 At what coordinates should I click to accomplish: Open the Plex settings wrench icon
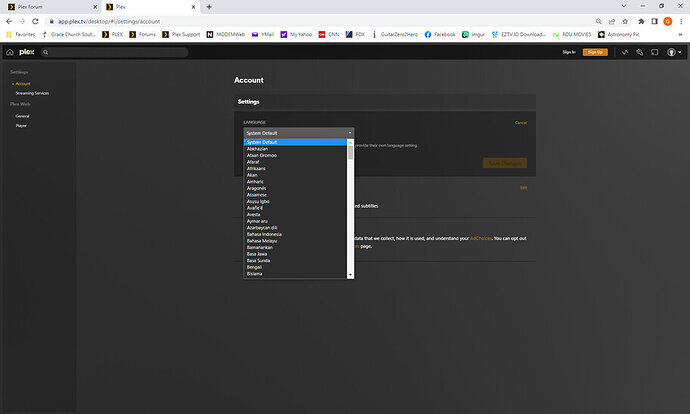pos(640,52)
